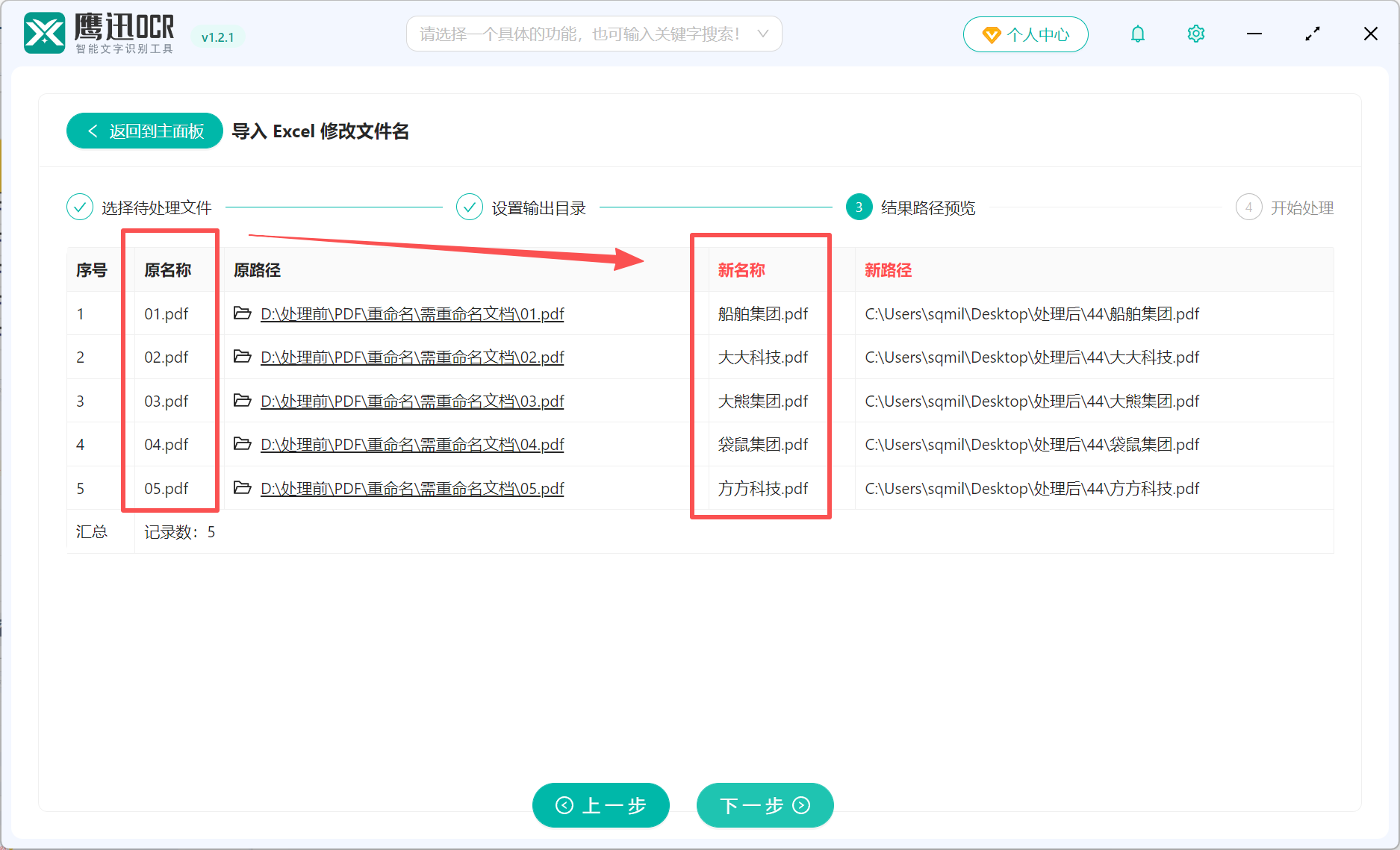This screenshot has height=850, width=1400.
Task: Open the settings gear icon
Action: coord(1195,34)
